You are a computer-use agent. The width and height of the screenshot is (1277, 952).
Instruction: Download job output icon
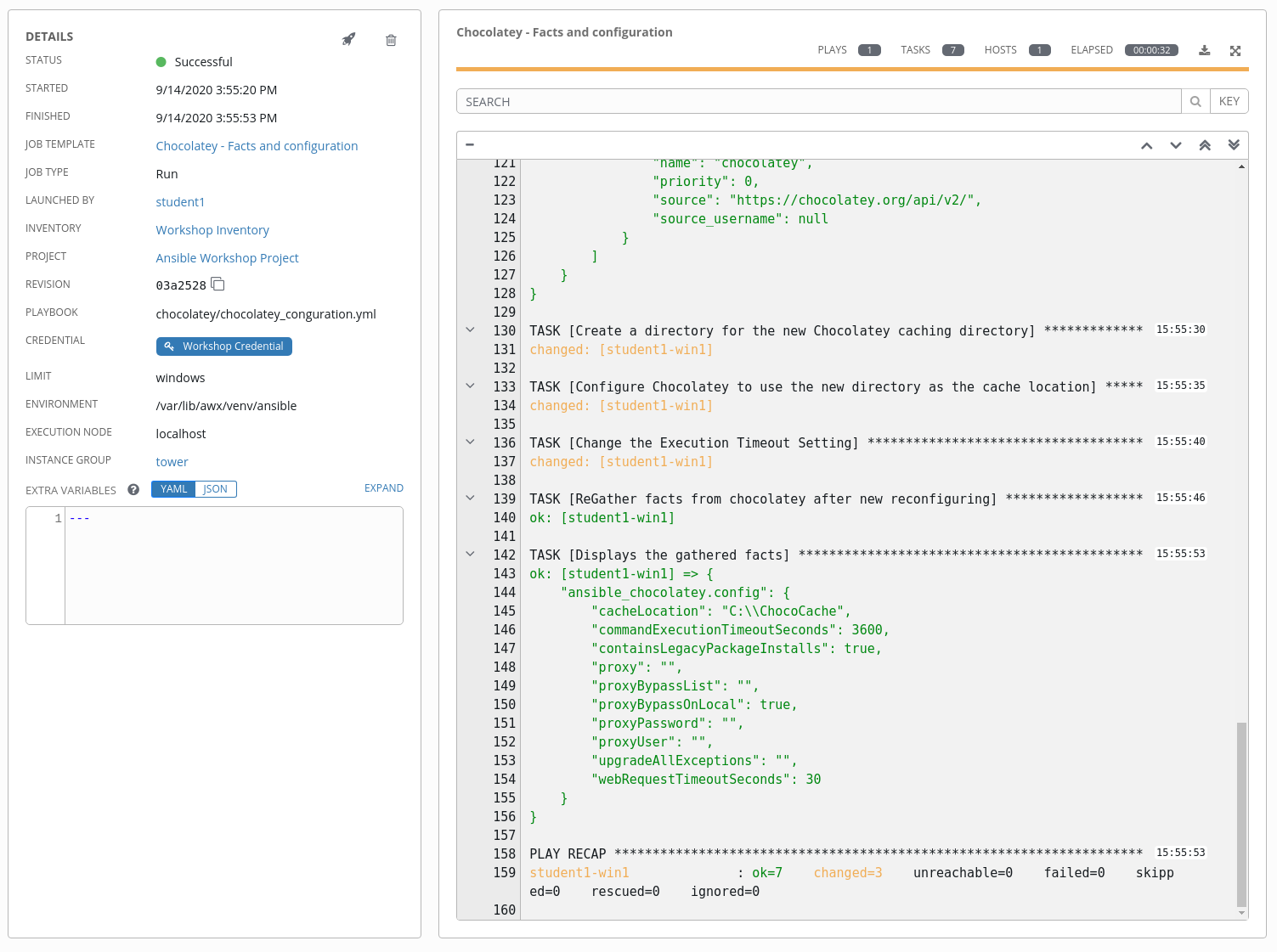1204,50
